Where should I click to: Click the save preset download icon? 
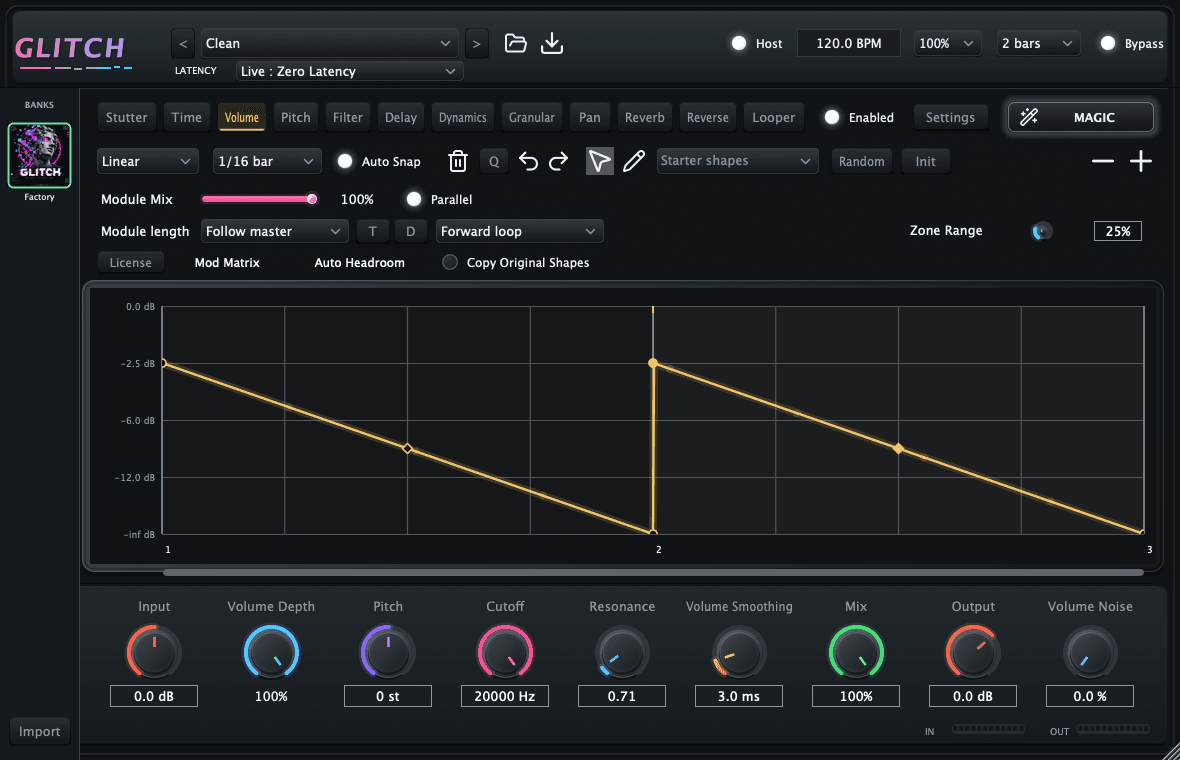[552, 43]
